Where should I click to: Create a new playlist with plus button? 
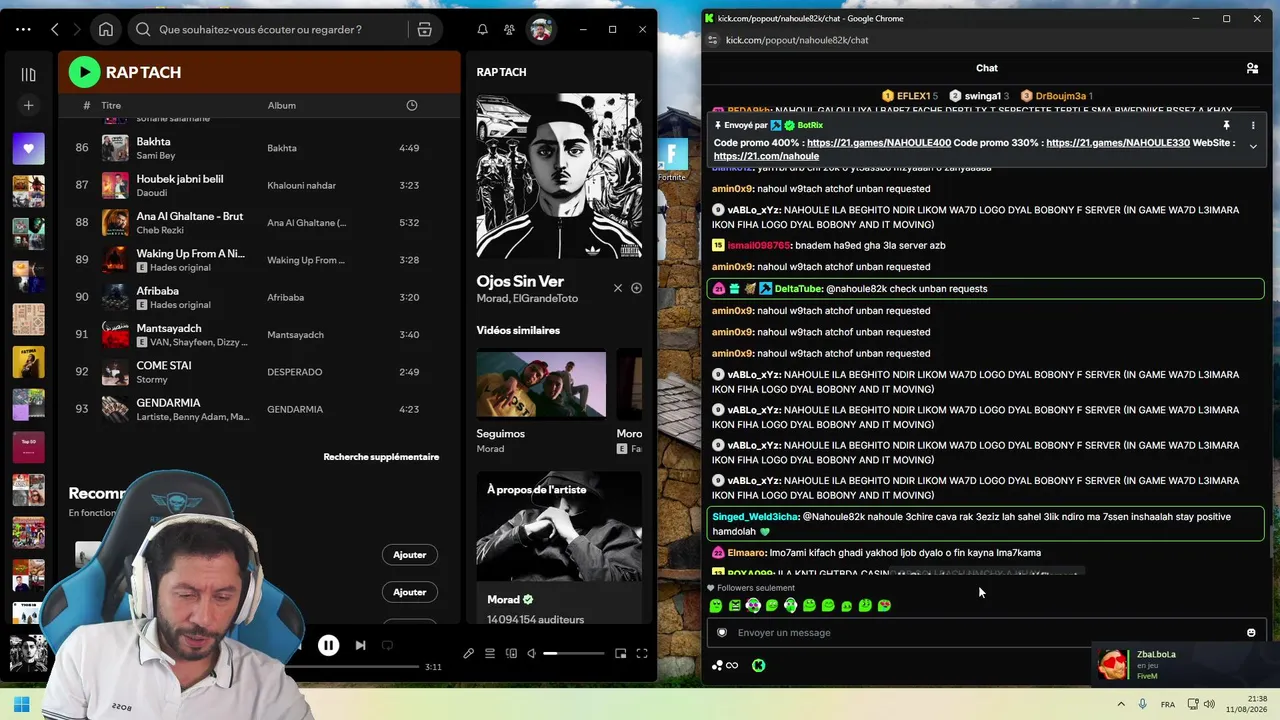click(x=28, y=105)
